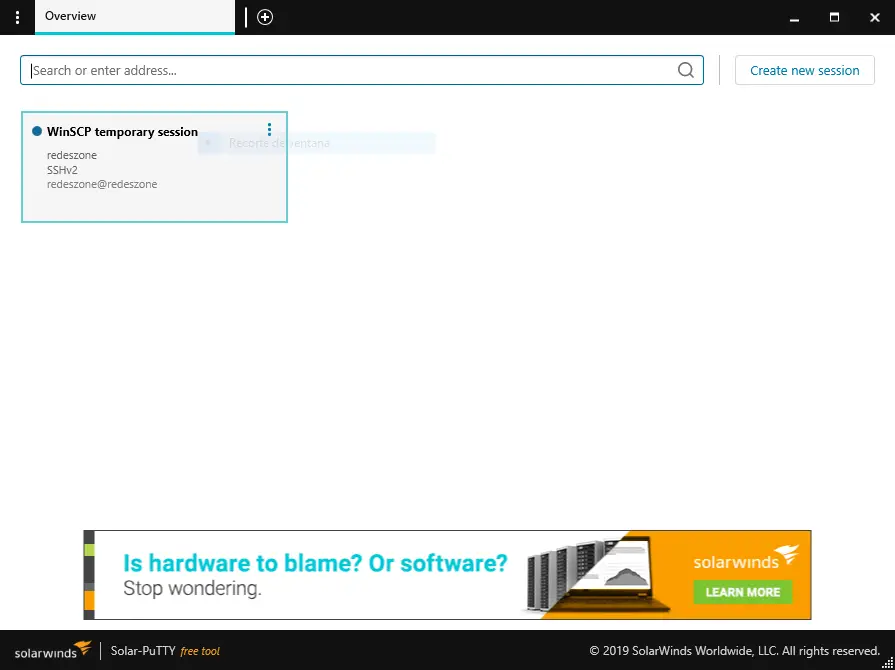Maximize the Solar-PuTTY window
The width and height of the screenshot is (895, 670).
[x=834, y=17]
